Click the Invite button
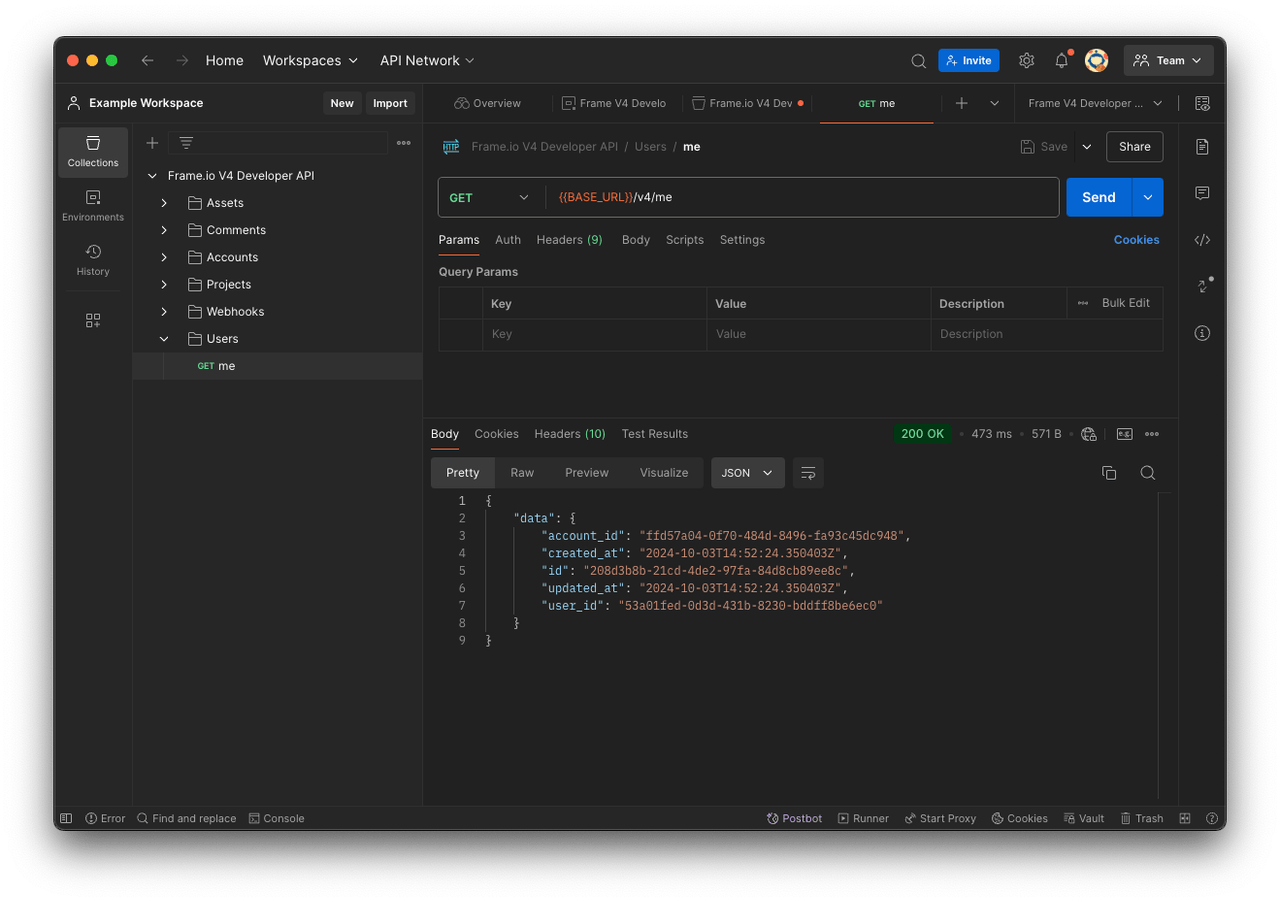 tap(969, 61)
